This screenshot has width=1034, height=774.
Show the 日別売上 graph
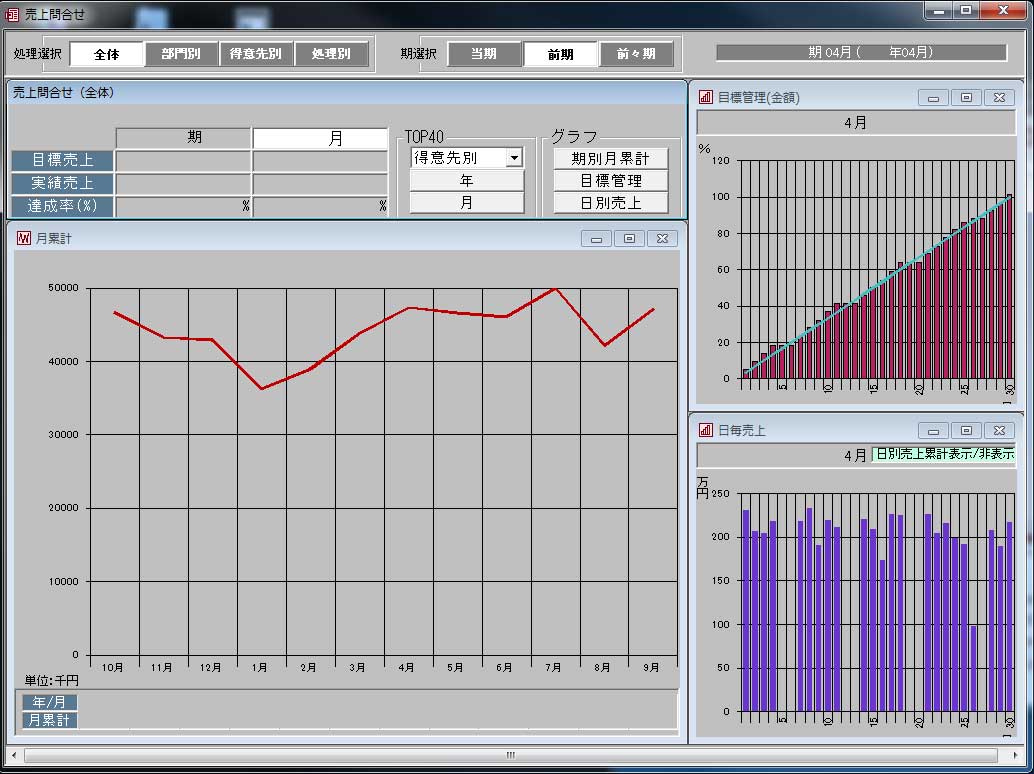(610, 203)
